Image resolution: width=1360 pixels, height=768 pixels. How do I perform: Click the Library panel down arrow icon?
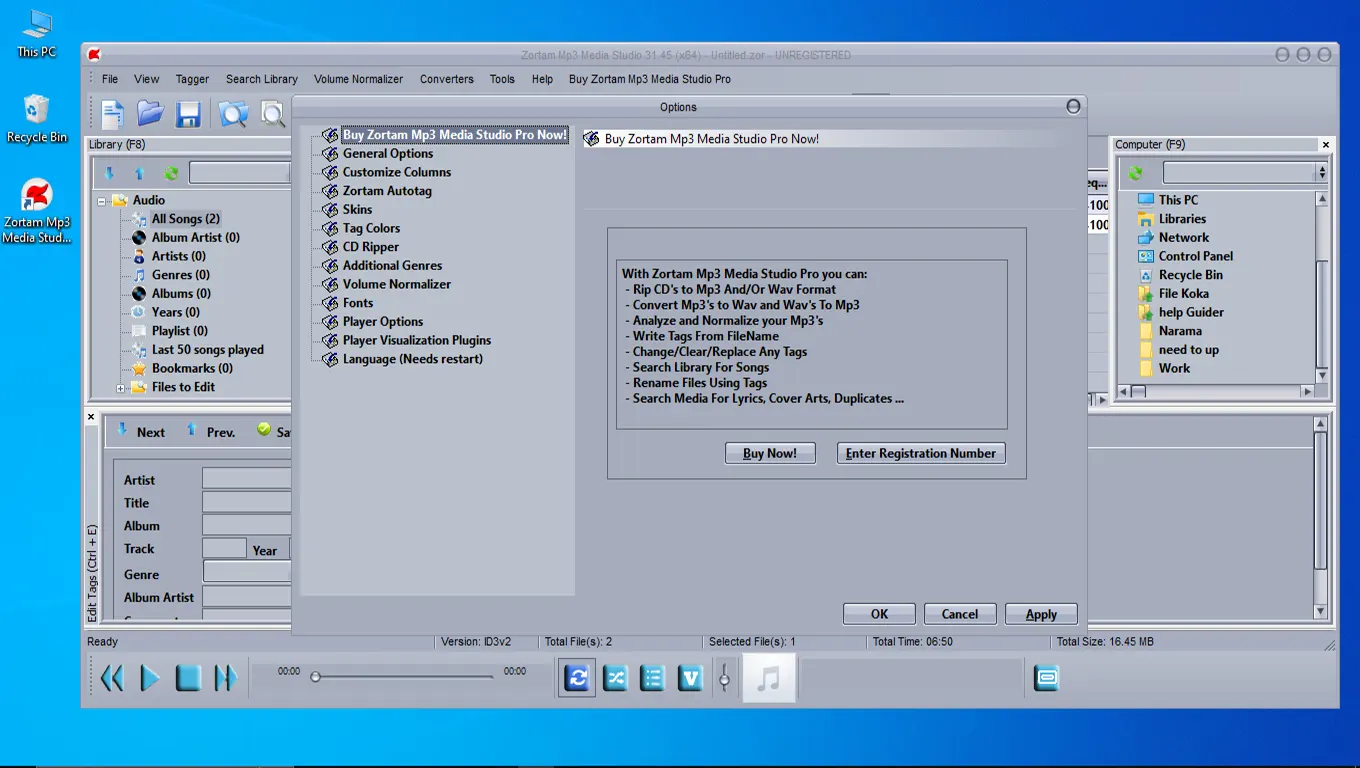coord(109,173)
